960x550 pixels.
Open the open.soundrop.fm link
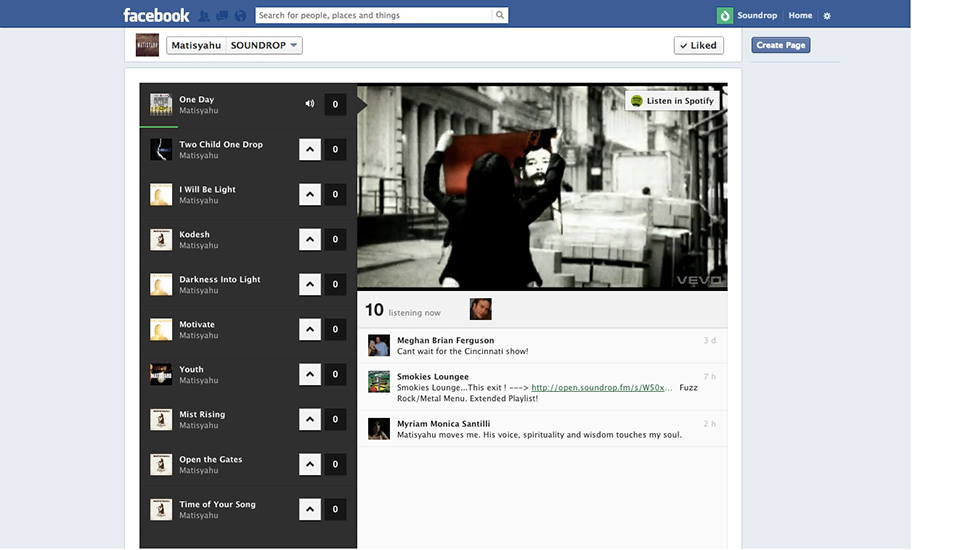(x=601, y=388)
